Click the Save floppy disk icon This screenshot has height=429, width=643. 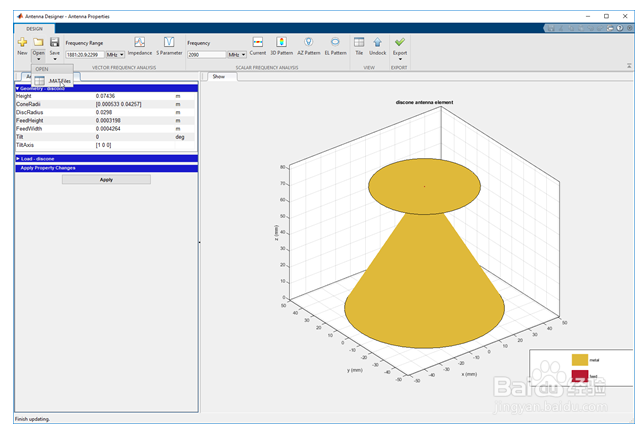55,42
